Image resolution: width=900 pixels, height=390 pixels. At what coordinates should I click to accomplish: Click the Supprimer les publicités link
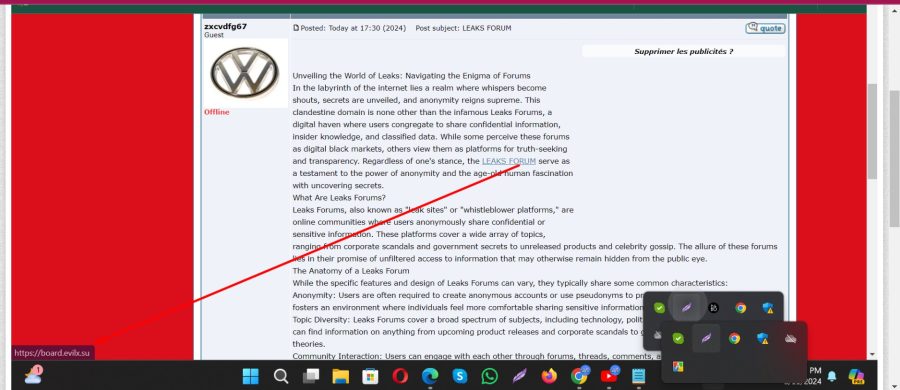pos(683,52)
